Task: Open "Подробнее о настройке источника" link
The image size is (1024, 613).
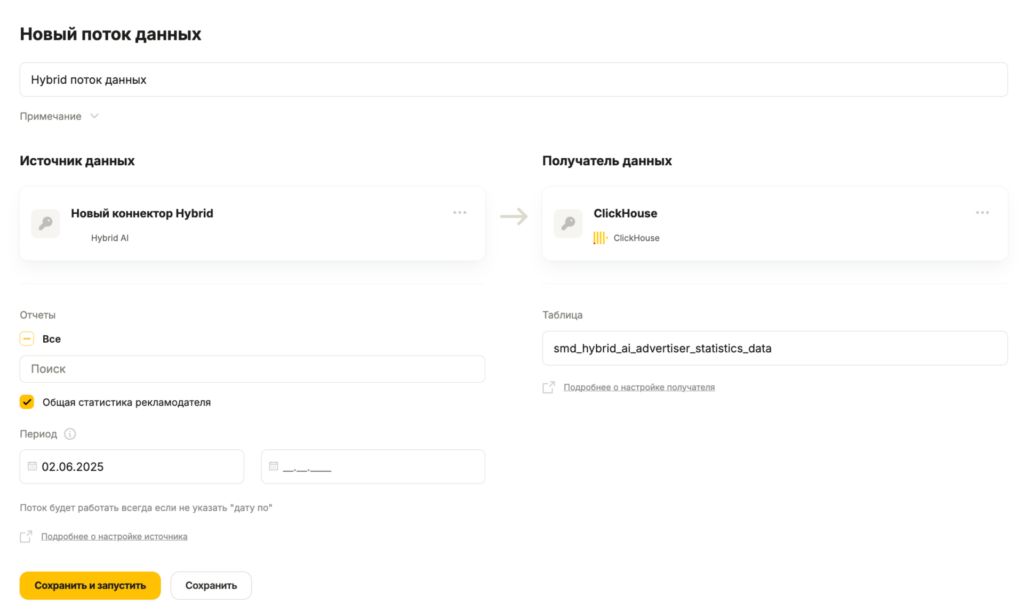Action: click(114, 537)
